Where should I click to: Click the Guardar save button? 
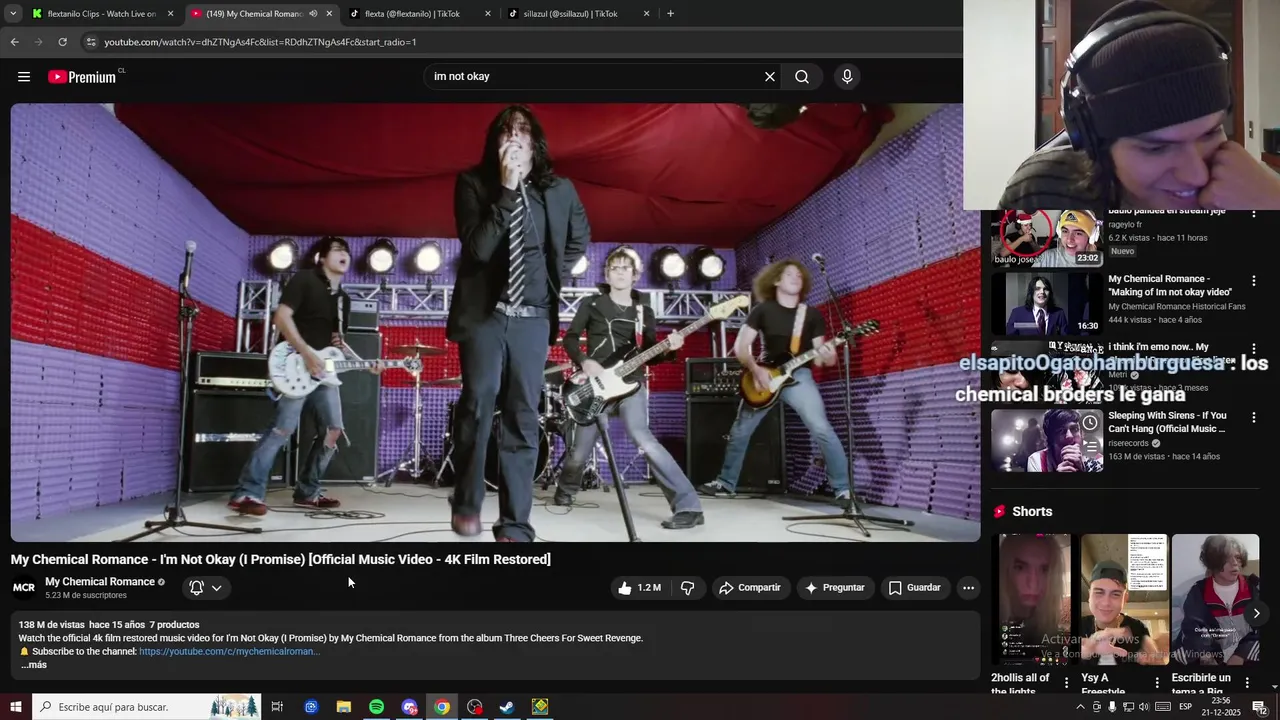(x=915, y=588)
